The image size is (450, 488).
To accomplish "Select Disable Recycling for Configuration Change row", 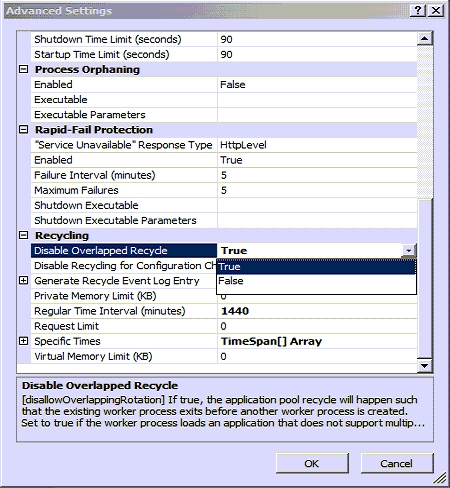I will click(x=124, y=266).
